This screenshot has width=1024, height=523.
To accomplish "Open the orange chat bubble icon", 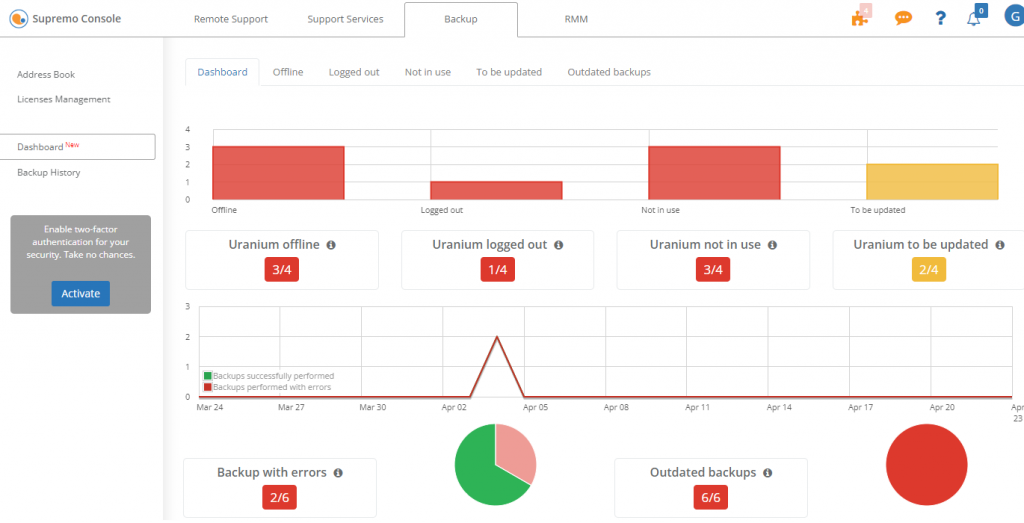I will [903, 18].
